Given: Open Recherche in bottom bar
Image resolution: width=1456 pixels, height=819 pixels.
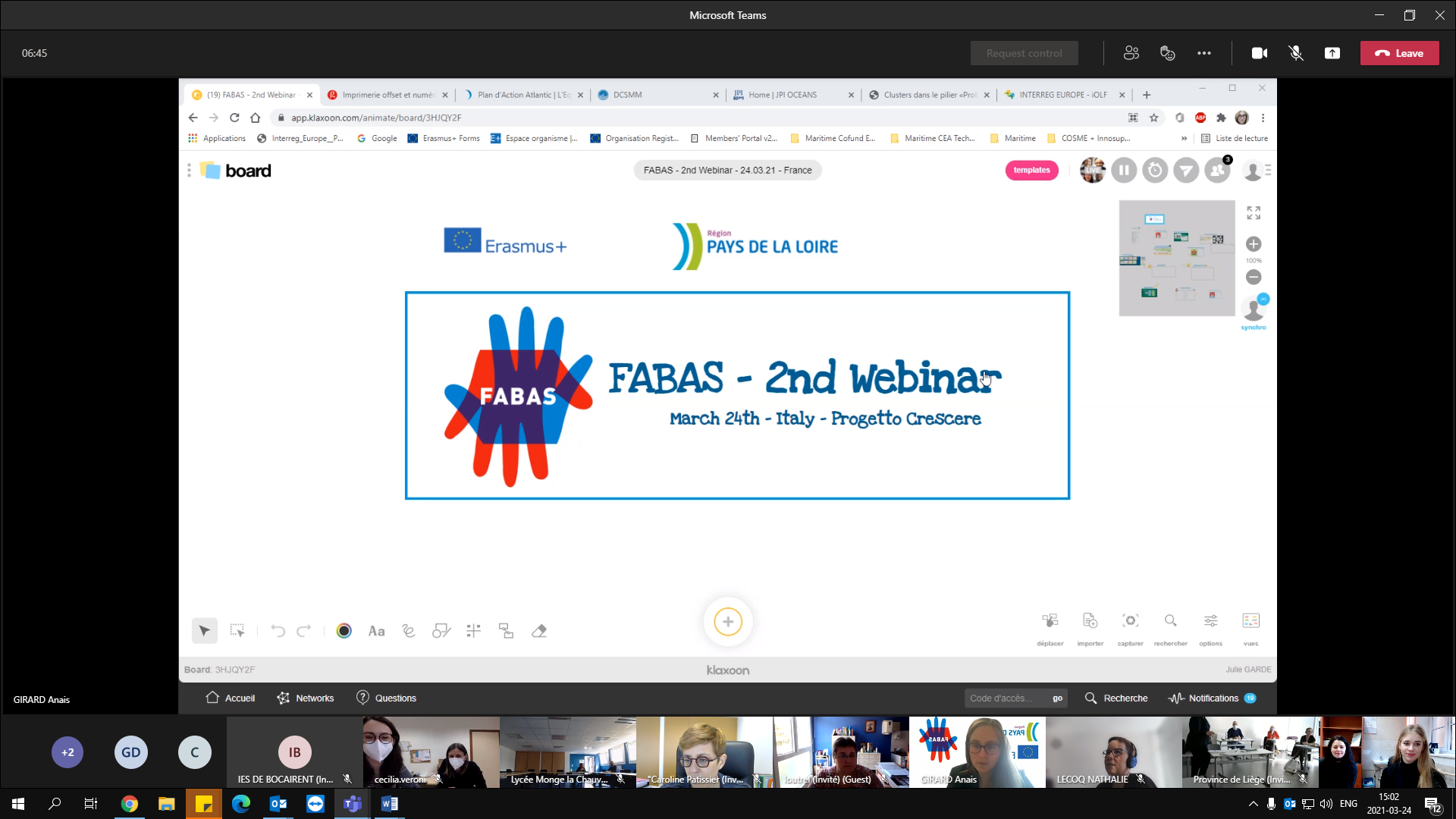Looking at the screenshot, I should (1116, 698).
